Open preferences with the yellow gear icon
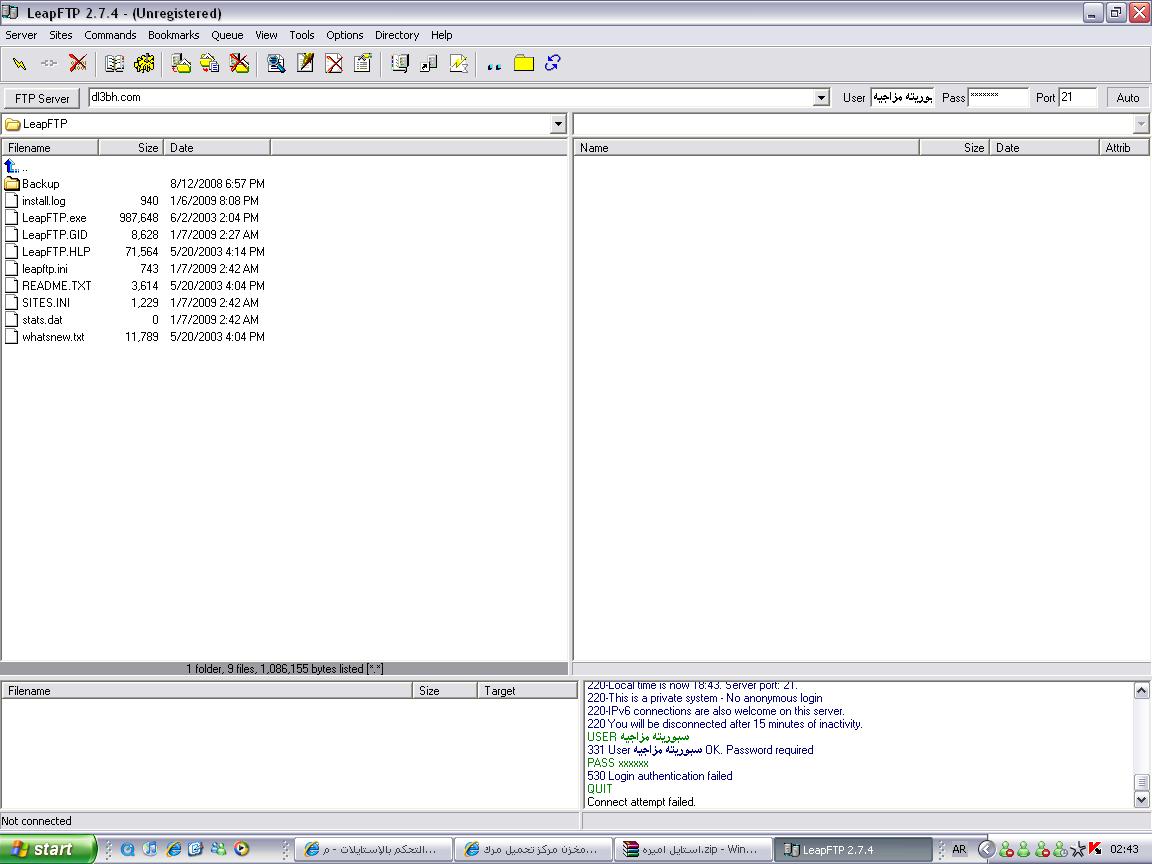This screenshot has height=864, width=1152. (144, 64)
